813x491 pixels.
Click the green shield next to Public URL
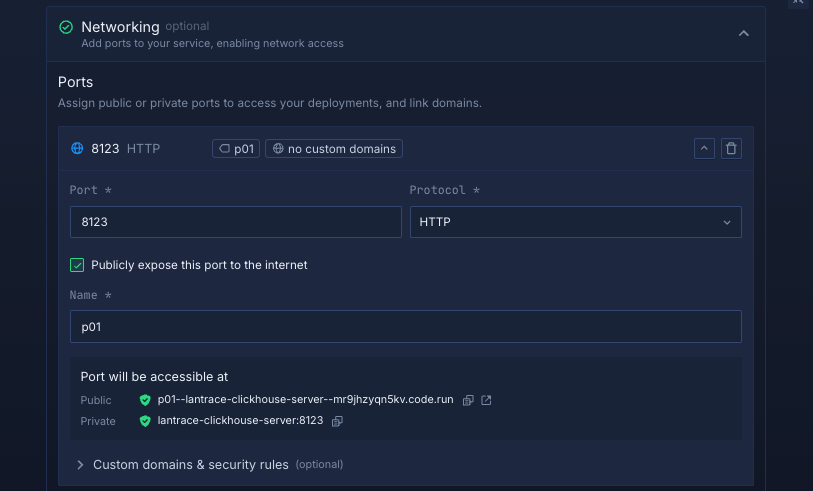(145, 400)
